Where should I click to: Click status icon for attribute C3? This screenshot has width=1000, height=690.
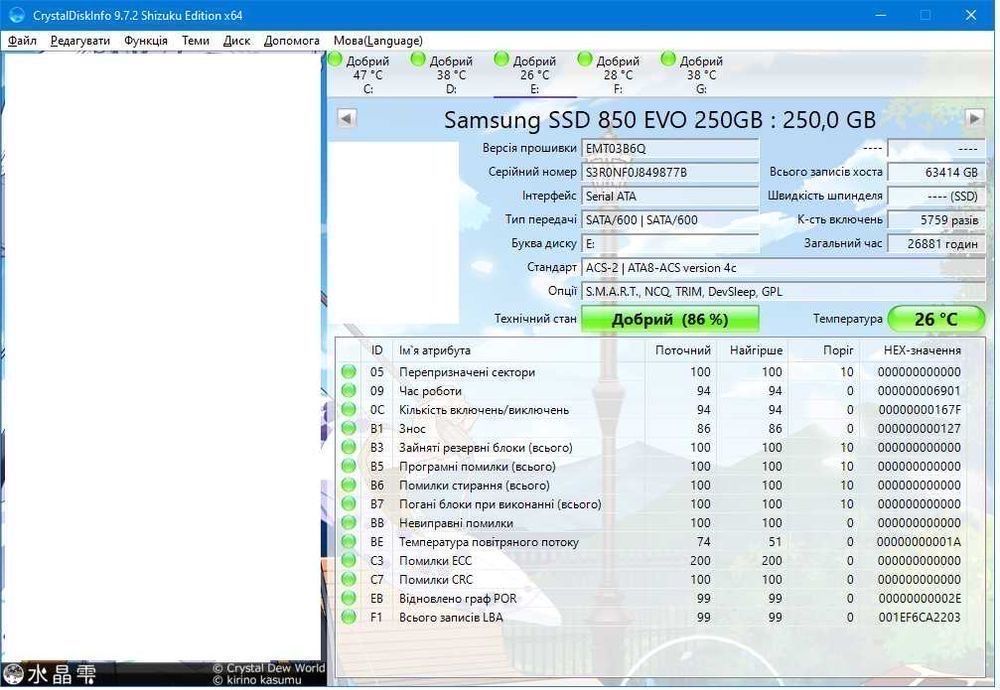pos(348,560)
